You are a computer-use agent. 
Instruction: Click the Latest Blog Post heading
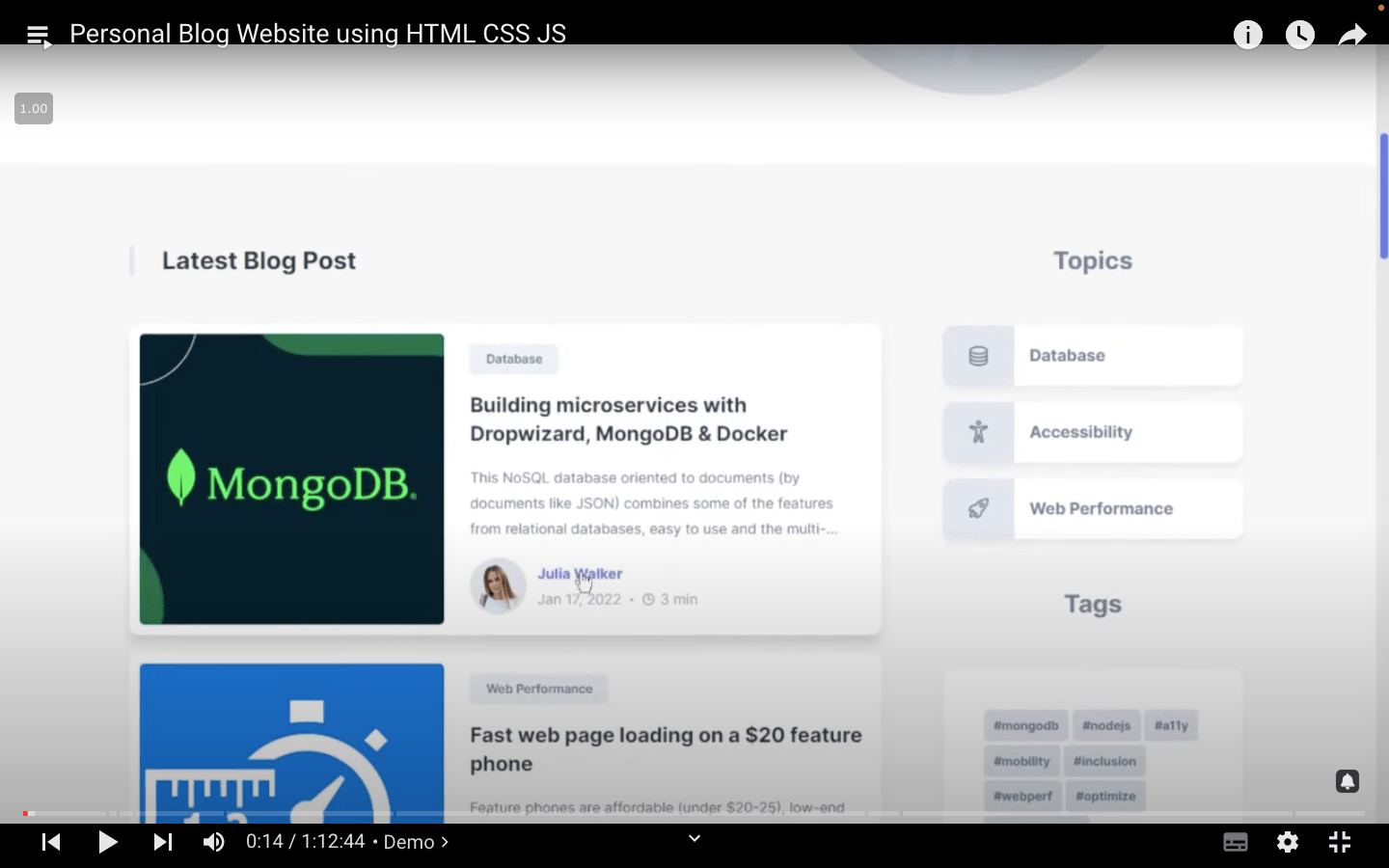pos(259,261)
